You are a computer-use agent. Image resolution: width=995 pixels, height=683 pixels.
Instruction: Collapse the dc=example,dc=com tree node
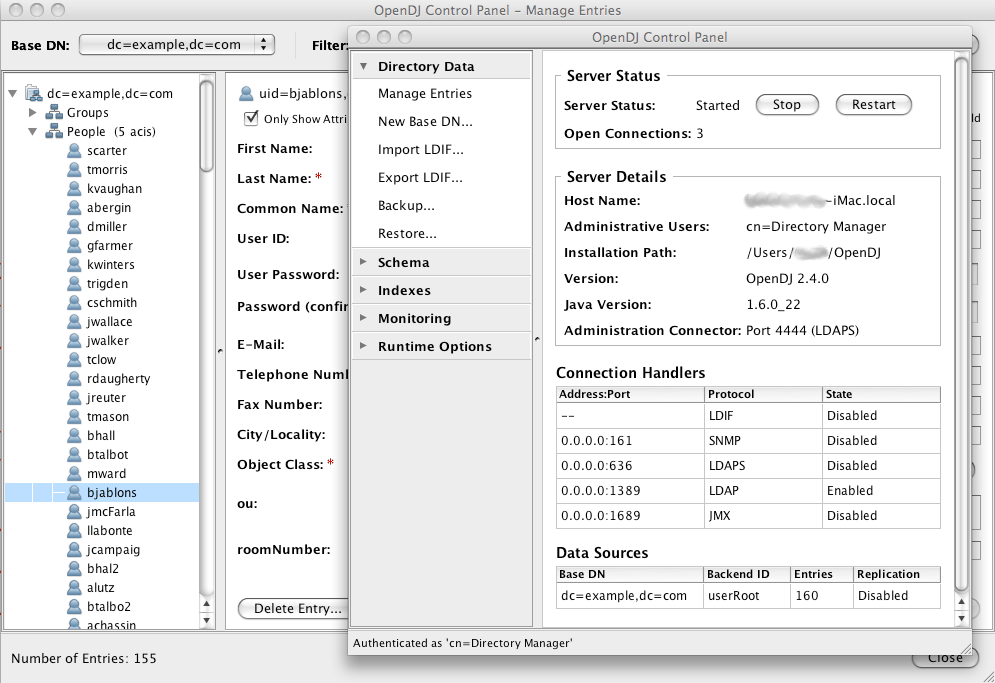pos(13,93)
